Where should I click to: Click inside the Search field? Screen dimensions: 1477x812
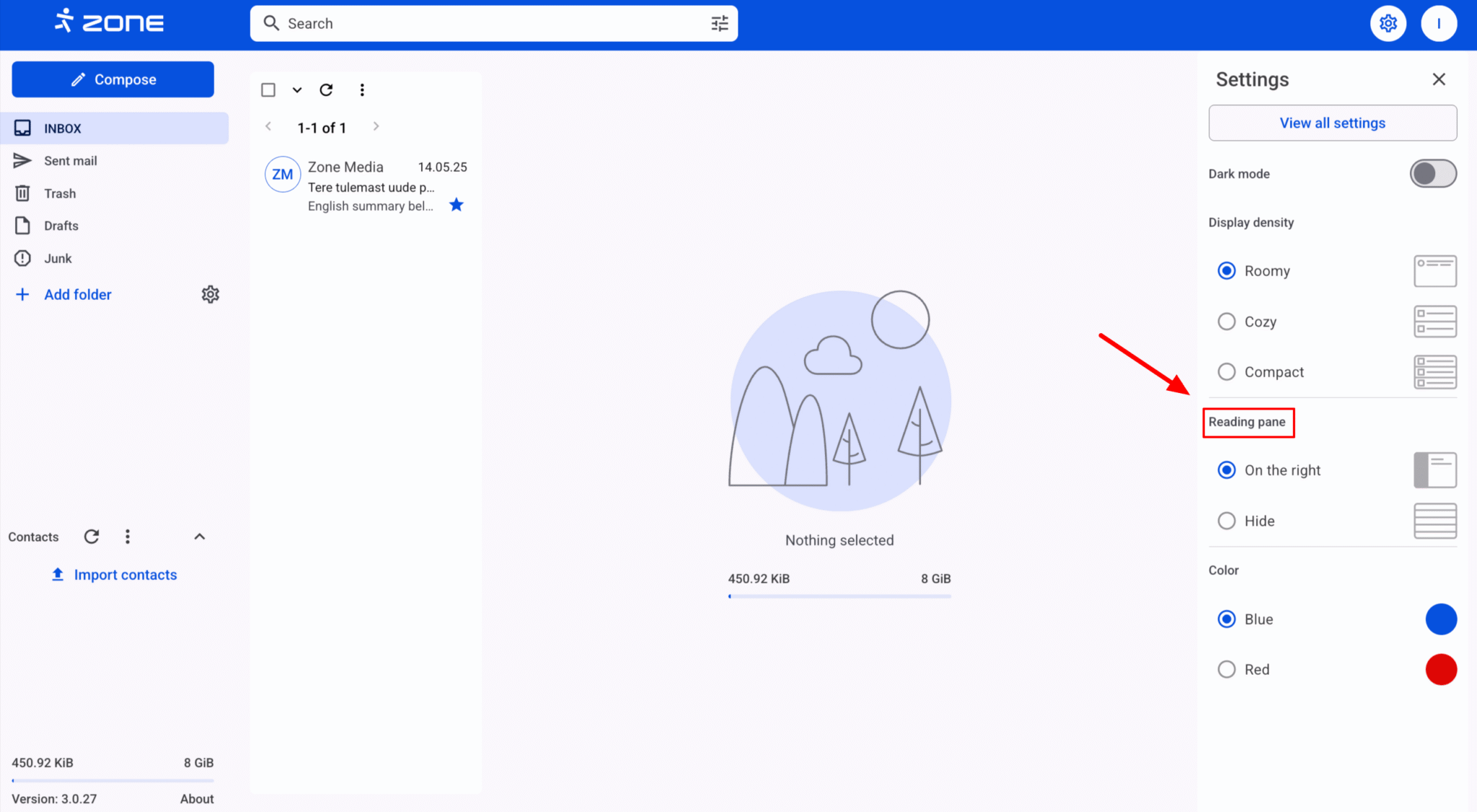[x=469, y=23]
